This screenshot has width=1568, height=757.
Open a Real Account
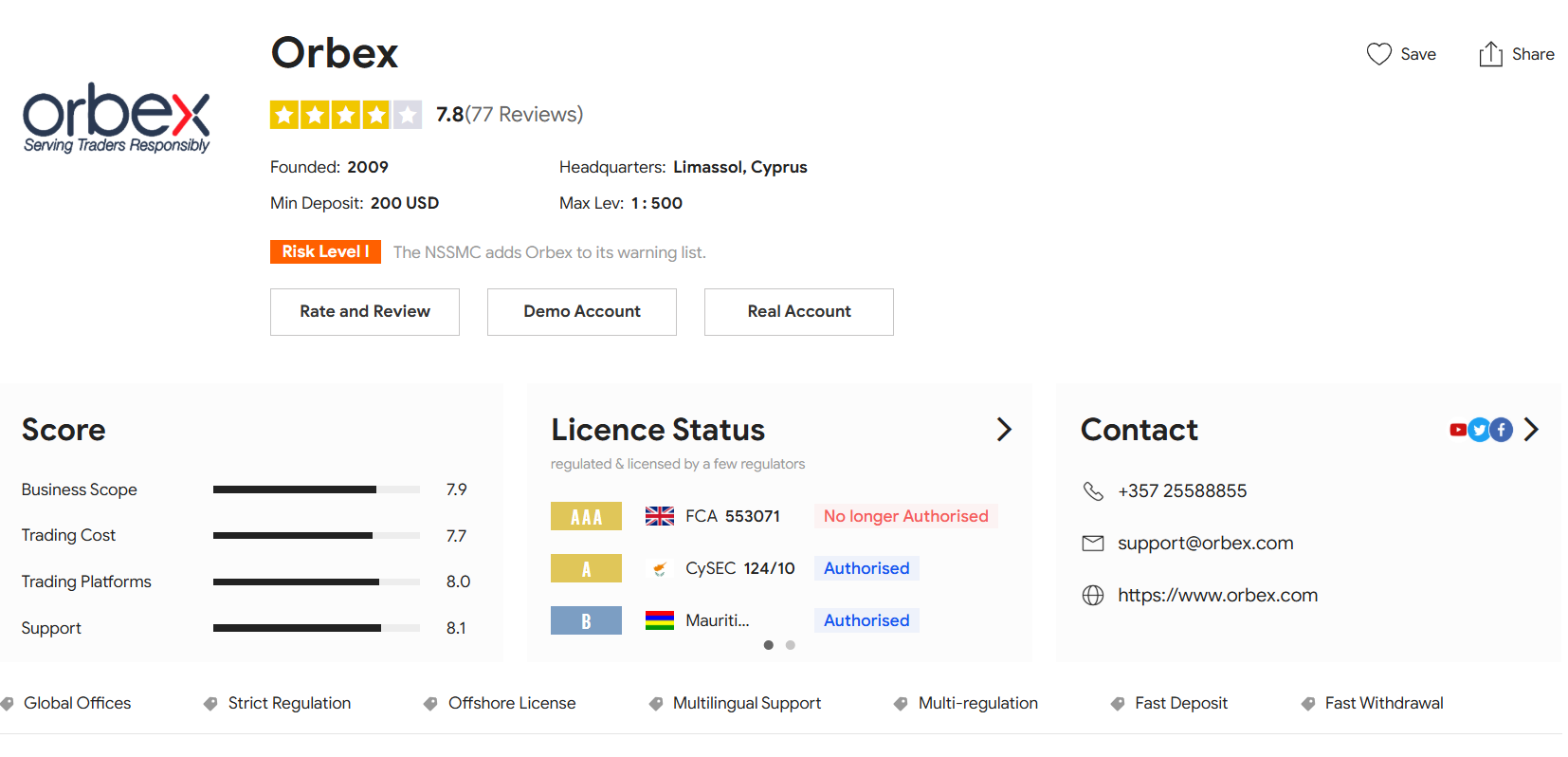pyautogui.click(x=799, y=312)
